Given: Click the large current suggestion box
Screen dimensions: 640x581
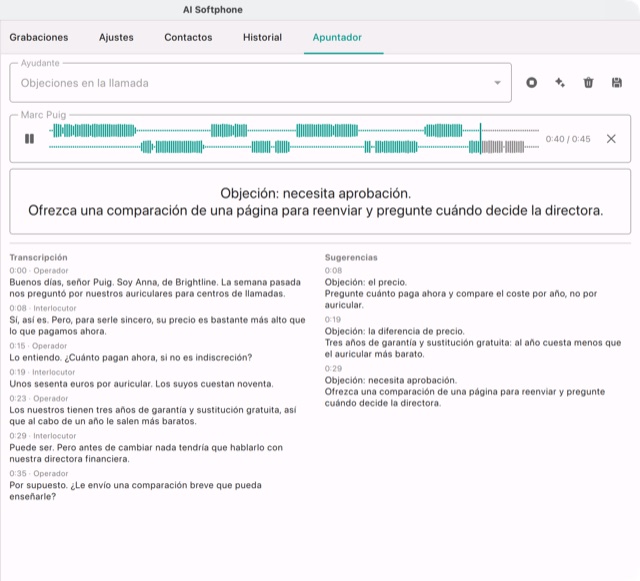Looking at the screenshot, I should click(320, 202).
